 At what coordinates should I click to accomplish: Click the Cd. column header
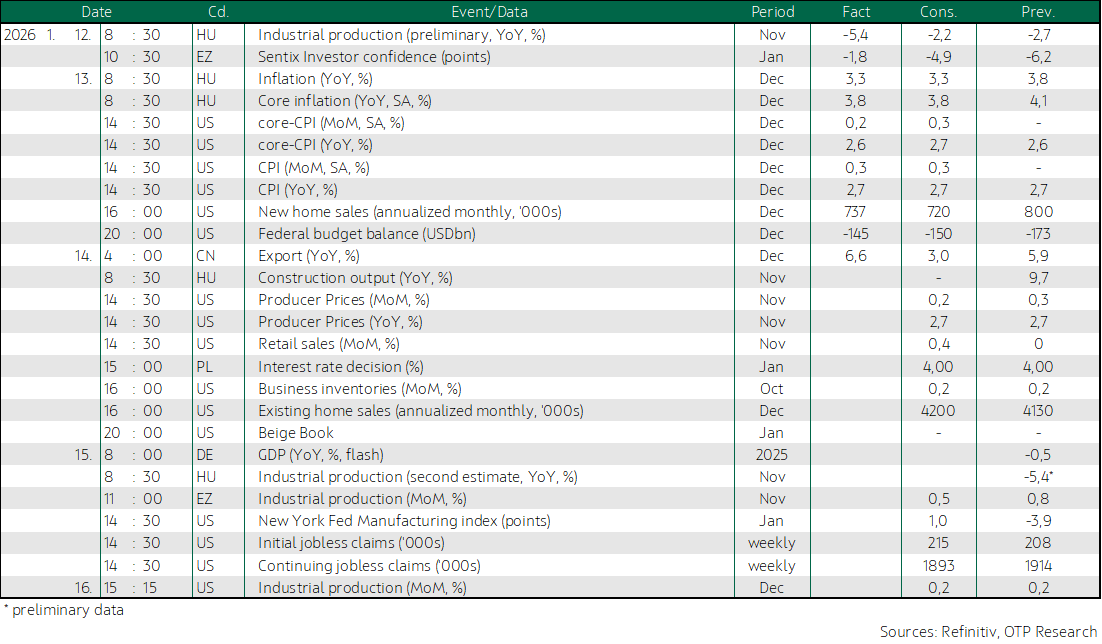click(218, 12)
